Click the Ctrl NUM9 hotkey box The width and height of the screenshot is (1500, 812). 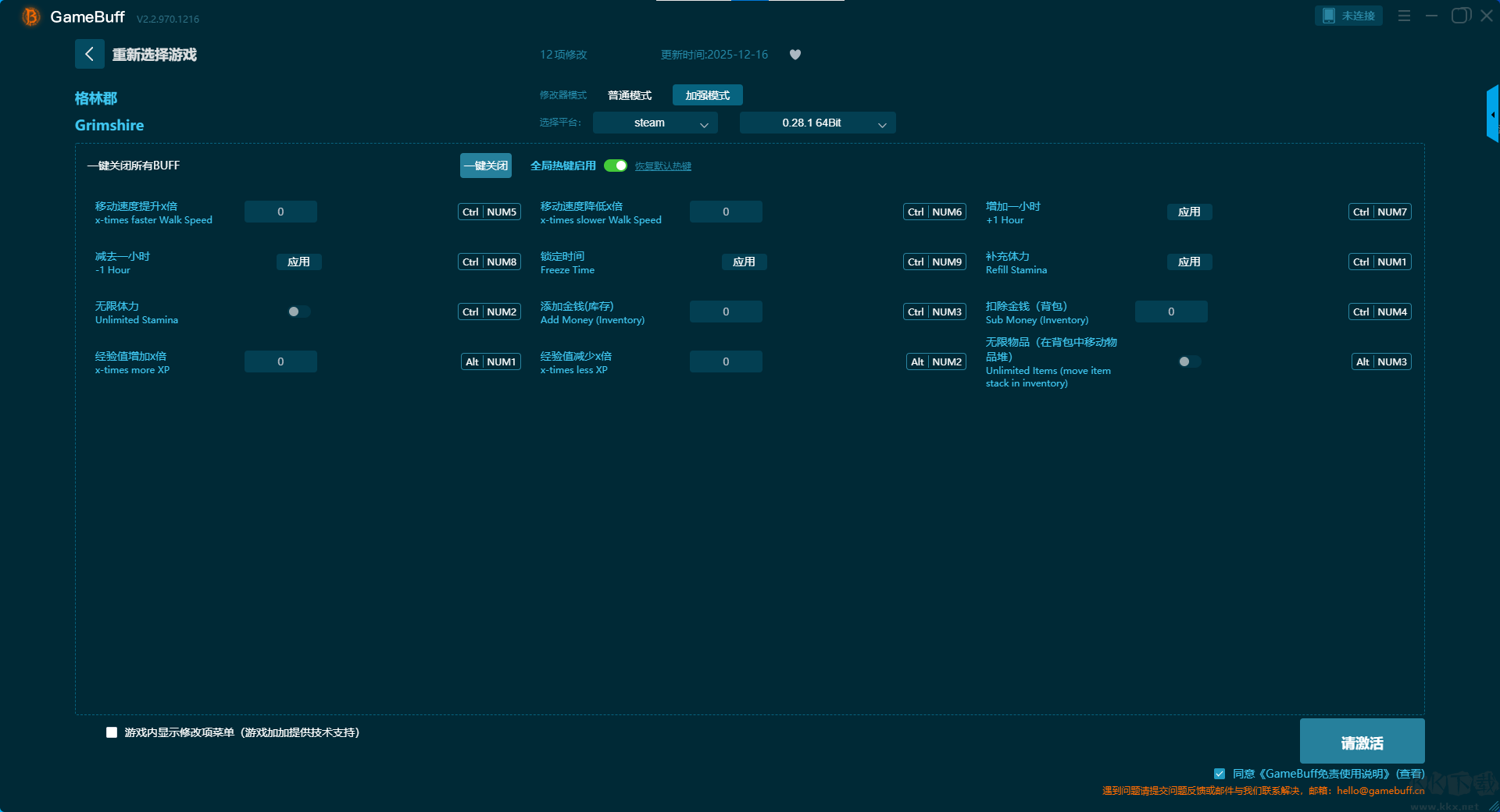(x=934, y=262)
